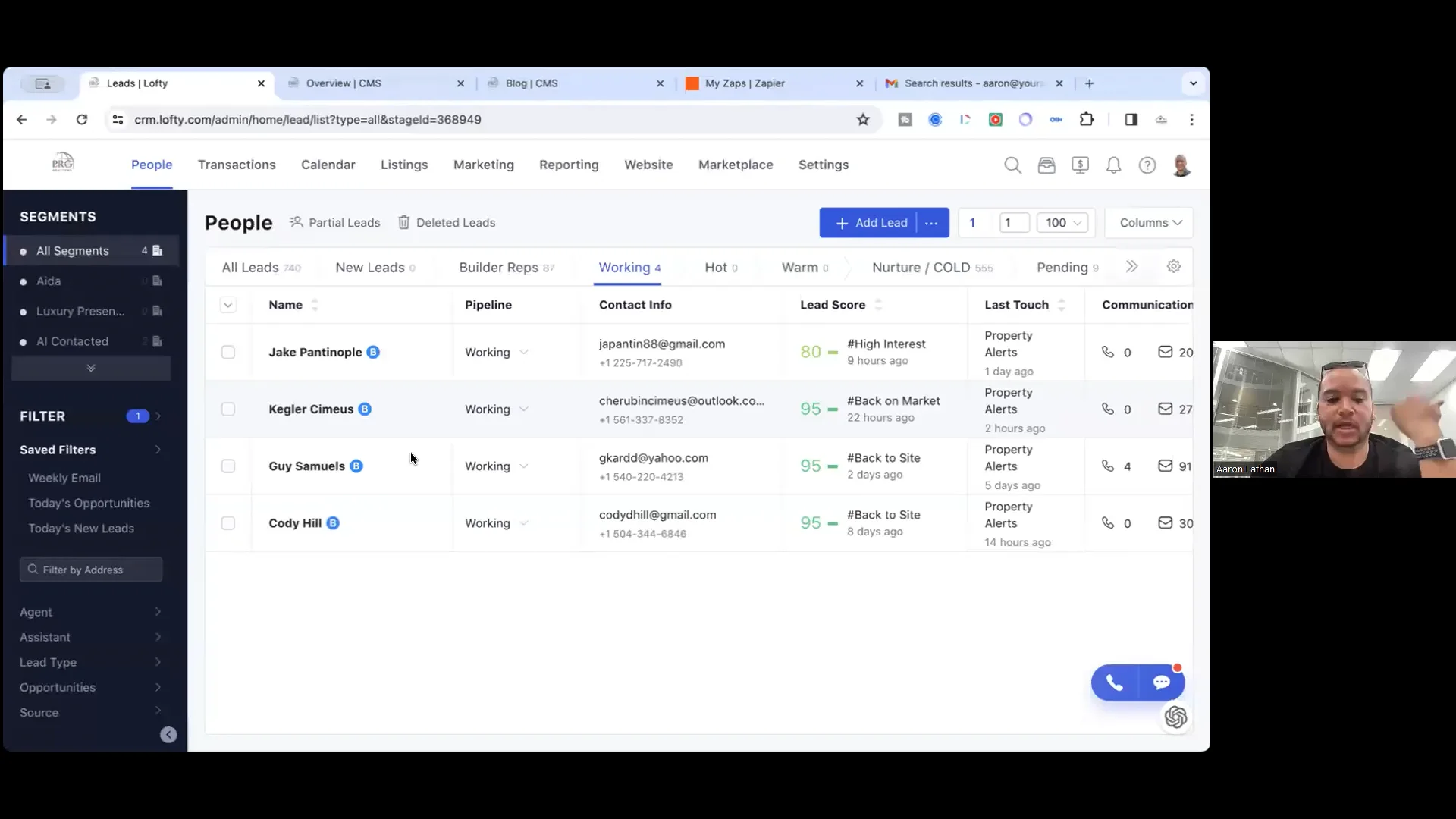Check Cody Hill's row checkbox
Screen dimensions: 1456x819
pyautogui.click(x=228, y=522)
